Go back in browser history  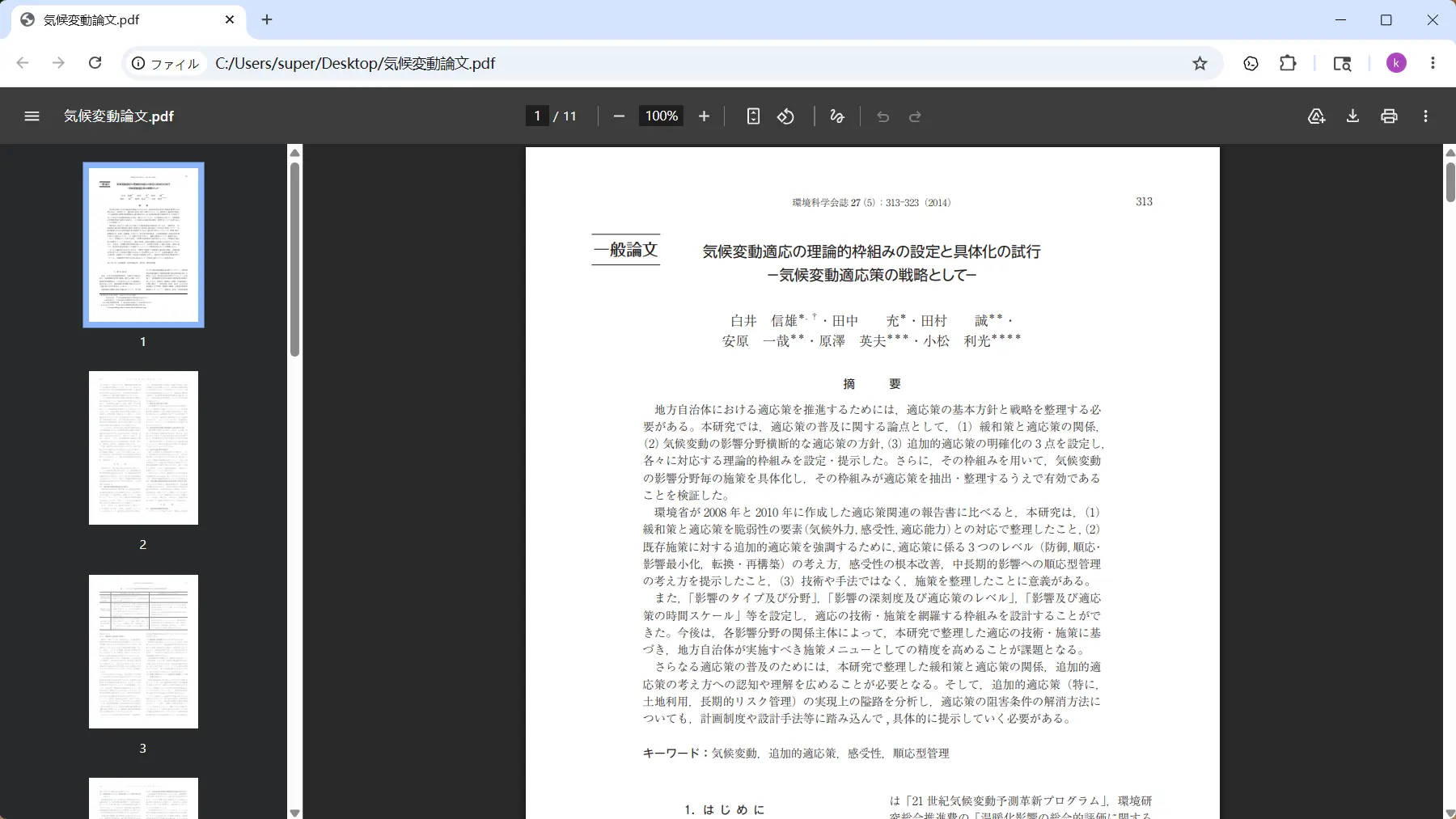click(23, 63)
